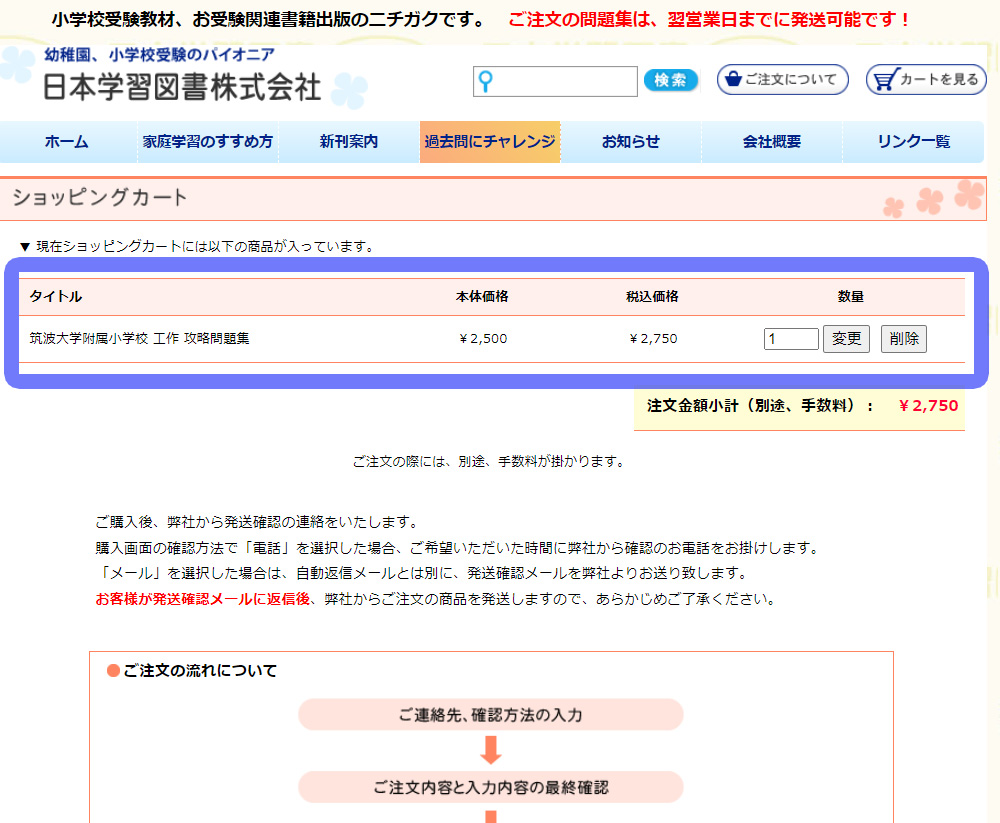Click the 数量 column header
The image size is (1000, 823).
coord(851,297)
